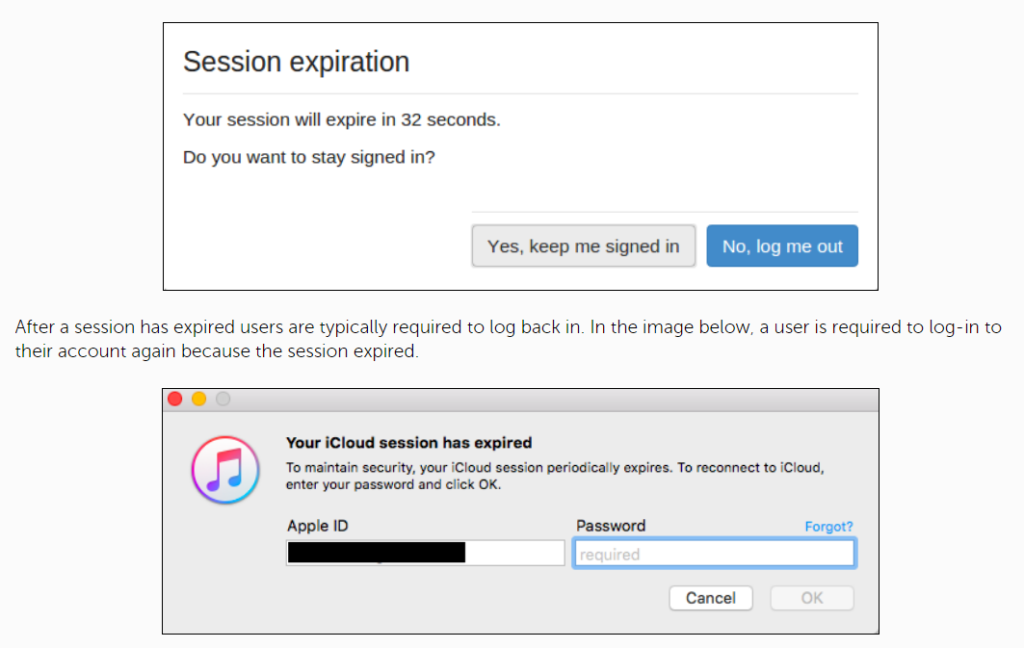Click 'Do you want to stay signed in?' text
1024x648 pixels.
click(309, 158)
